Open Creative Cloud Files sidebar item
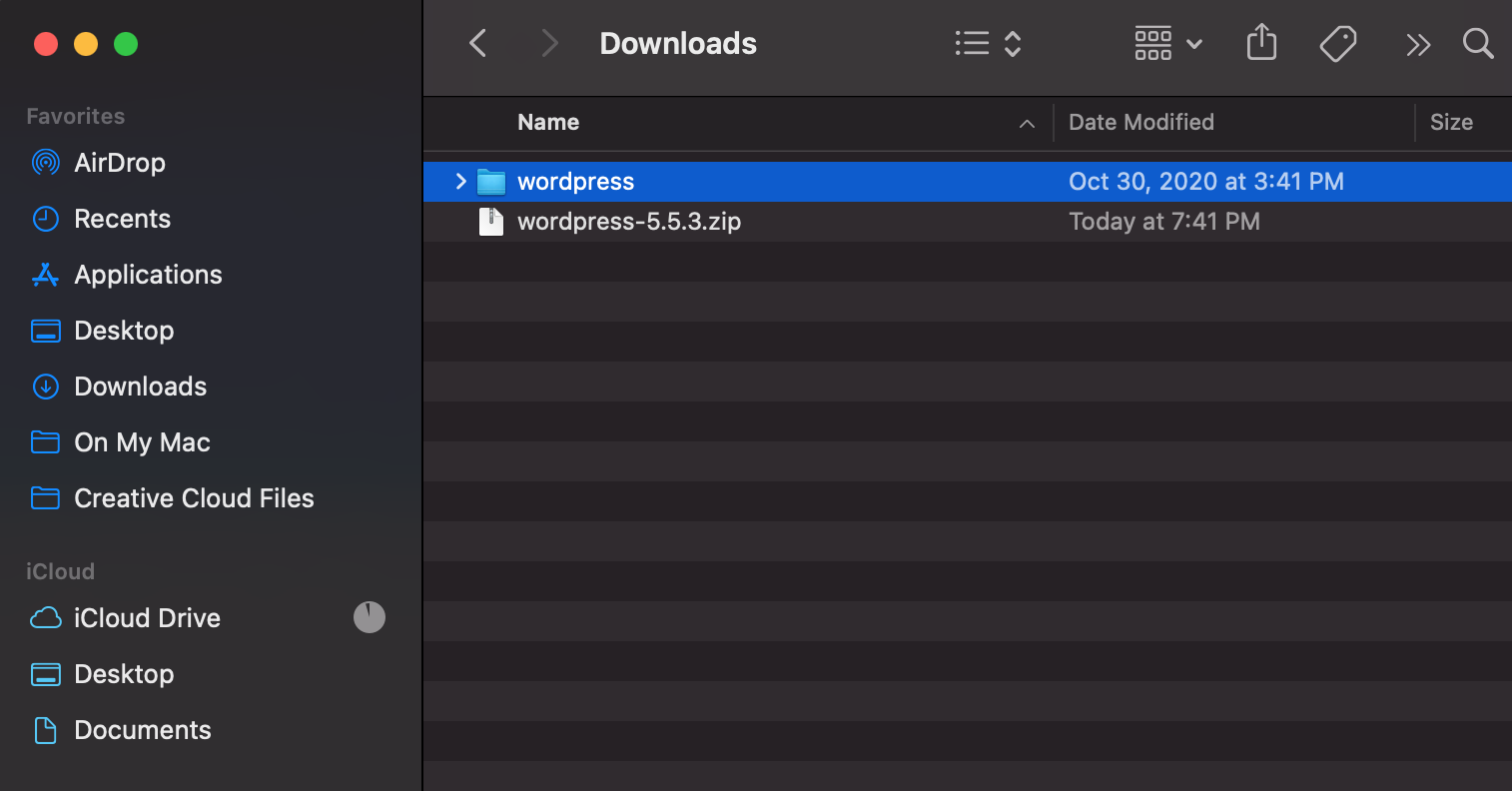This screenshot has height=791, width=1512. 194,497
